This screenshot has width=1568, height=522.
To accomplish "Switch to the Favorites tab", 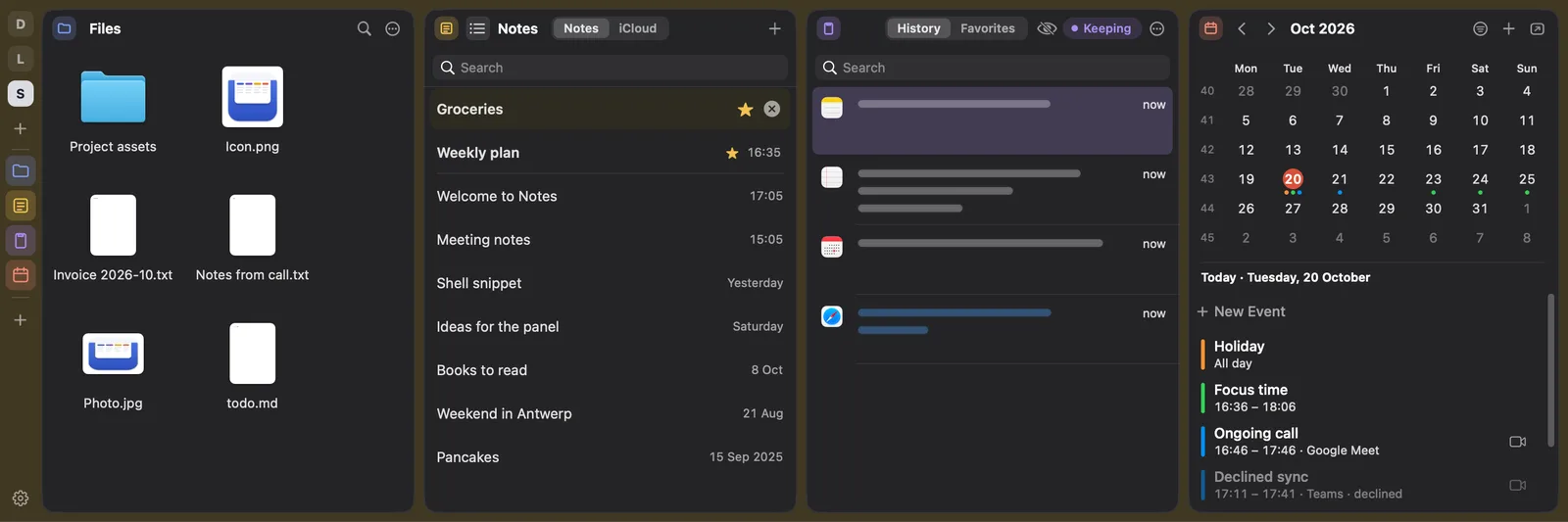I will coord(988,28).
